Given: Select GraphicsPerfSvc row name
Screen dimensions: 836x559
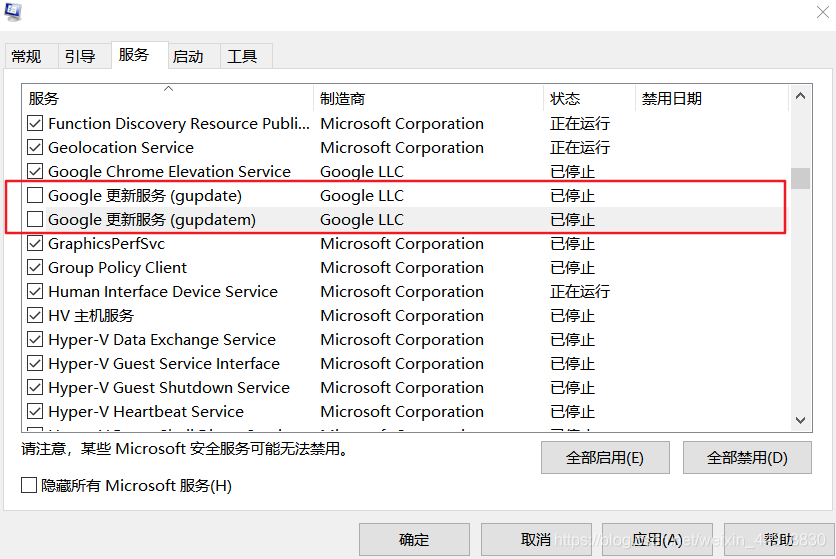Looking at the screenshot, I should 107,244.
